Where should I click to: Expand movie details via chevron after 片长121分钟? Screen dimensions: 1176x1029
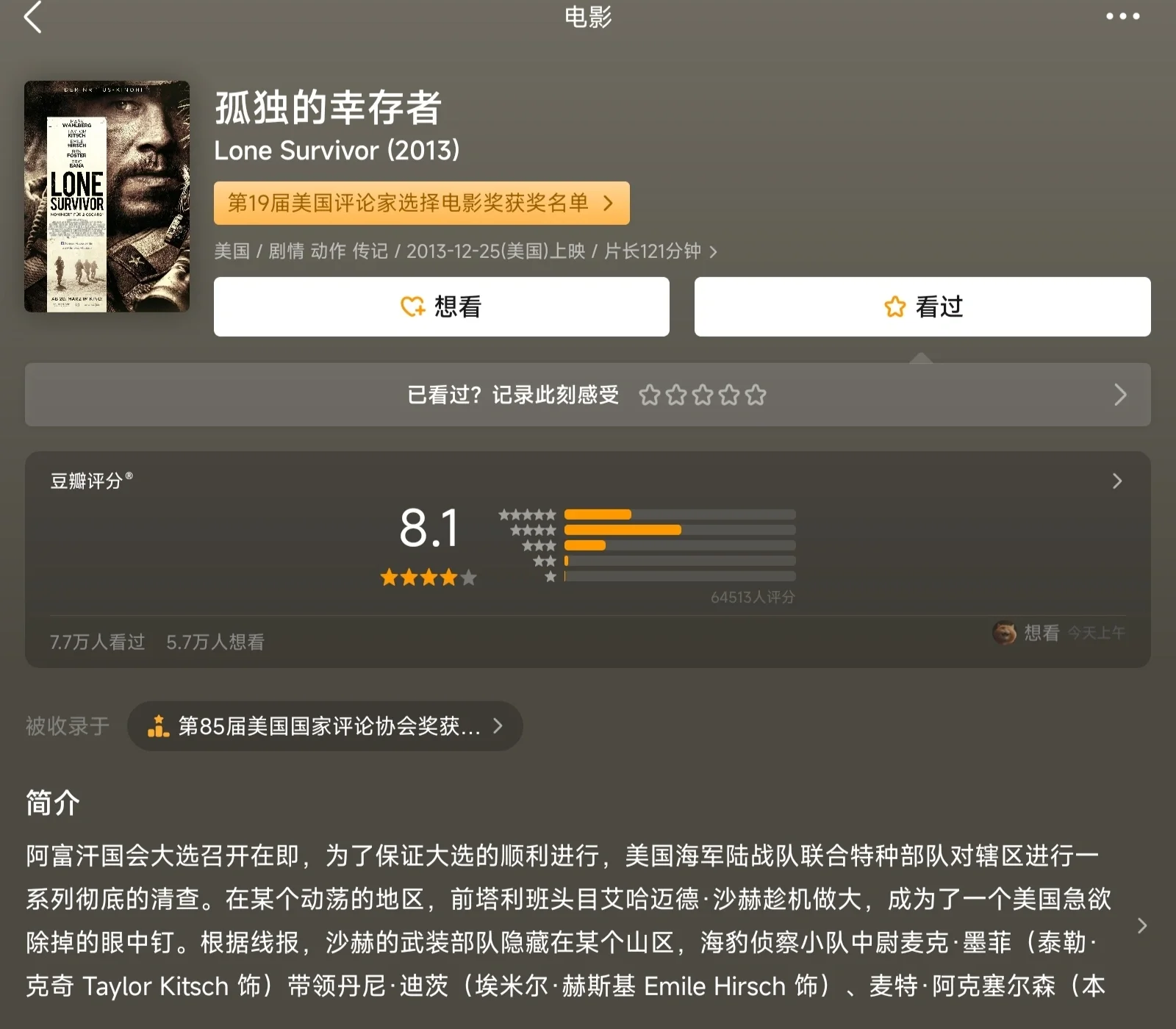[713, 252]
